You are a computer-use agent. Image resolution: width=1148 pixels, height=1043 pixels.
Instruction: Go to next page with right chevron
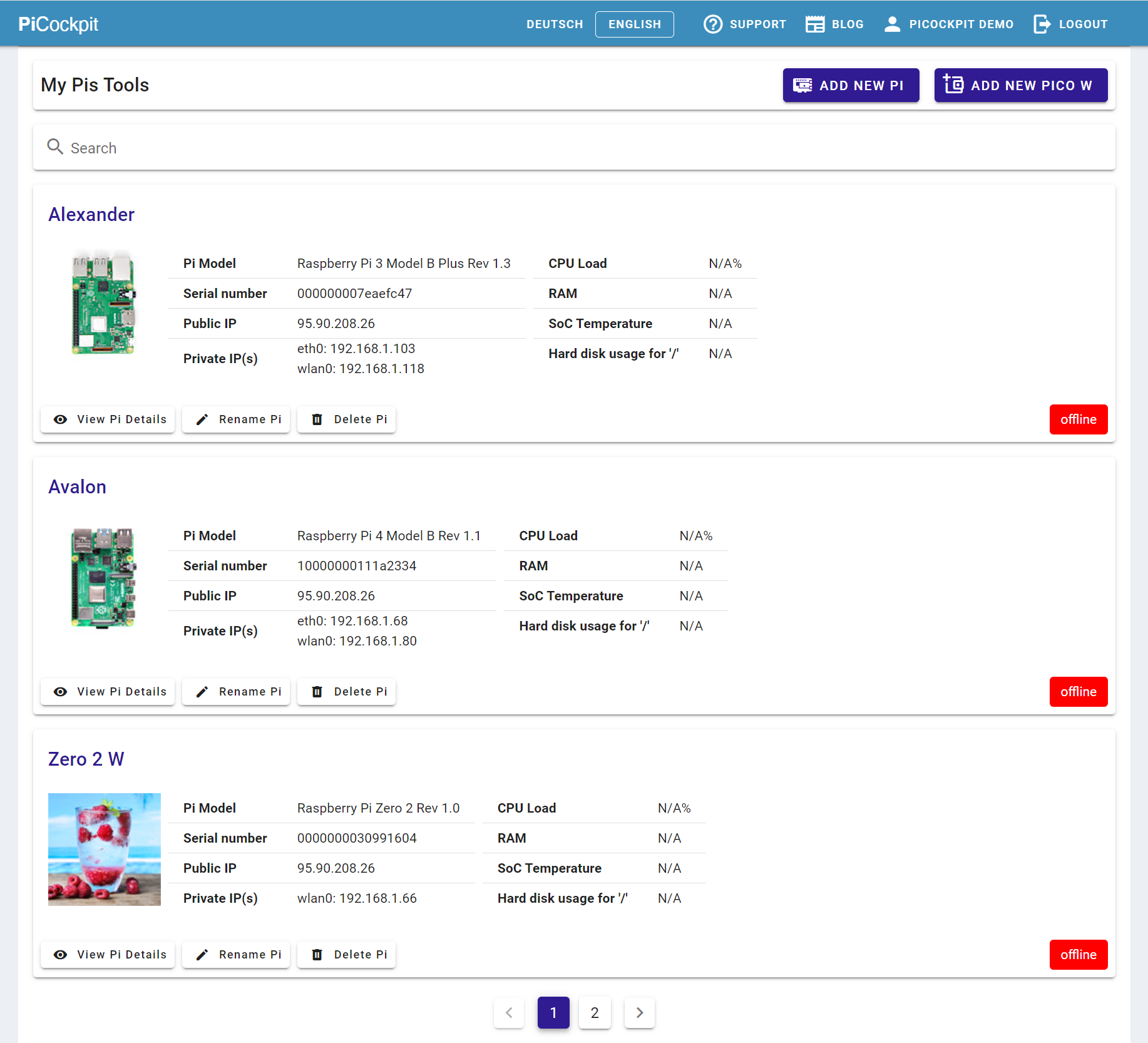pos(639,1012)
